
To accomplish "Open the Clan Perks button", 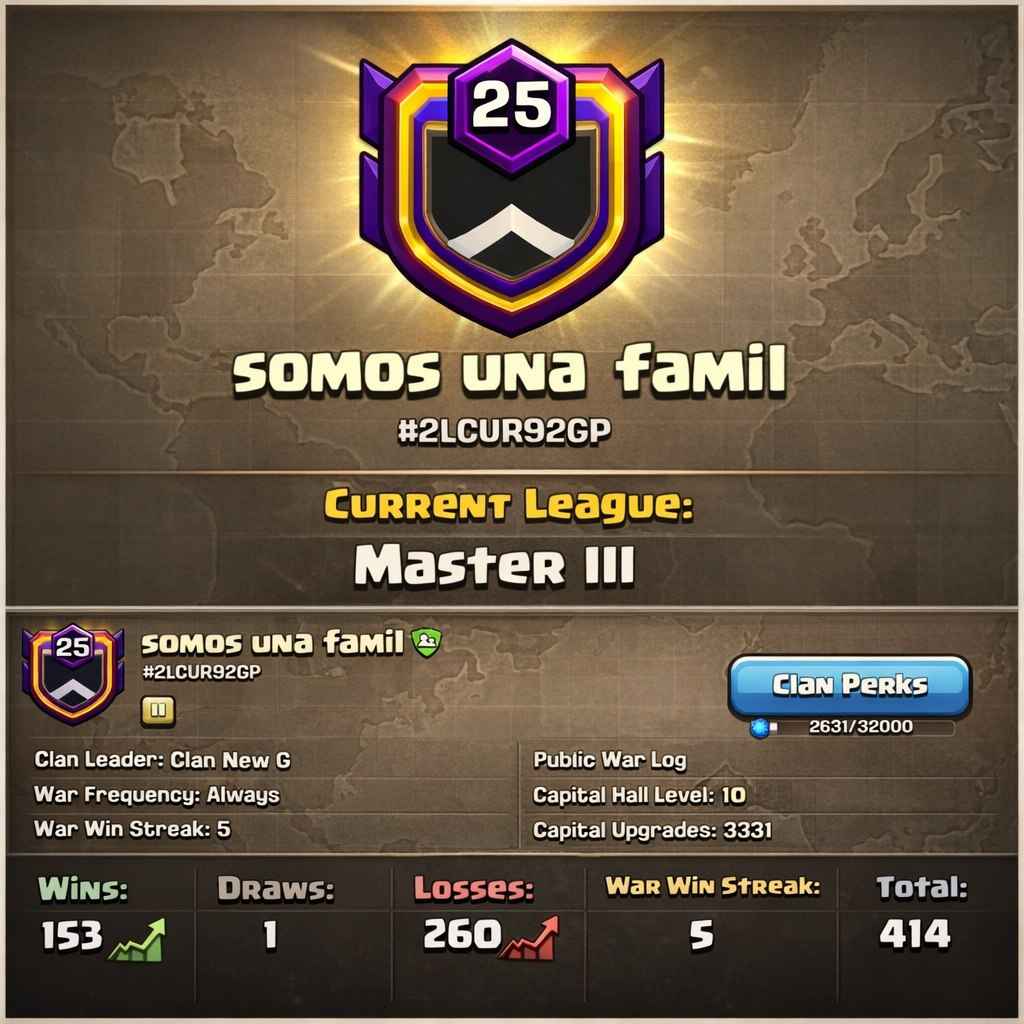I will (x=850, y=685).
